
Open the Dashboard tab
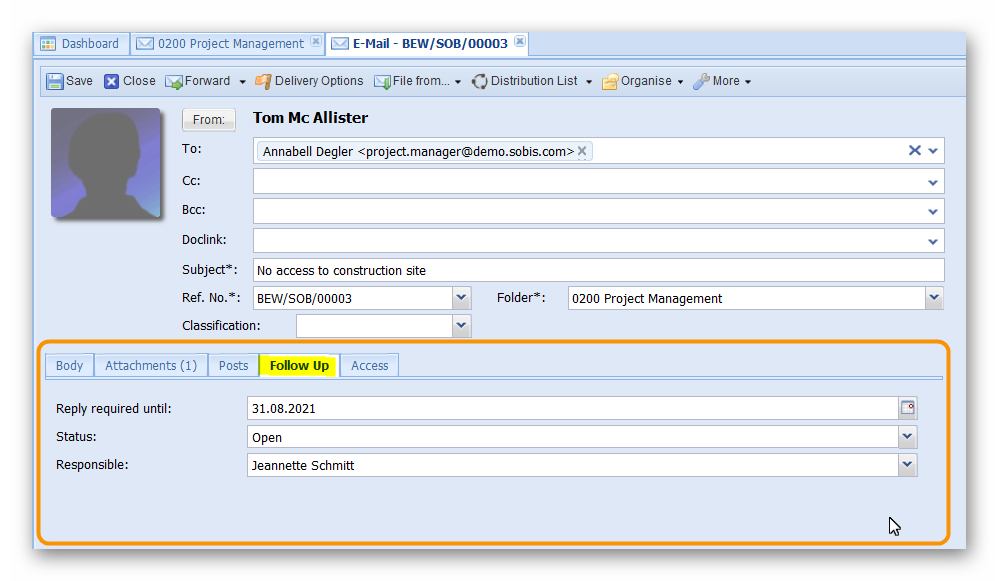tap(80, 44)
